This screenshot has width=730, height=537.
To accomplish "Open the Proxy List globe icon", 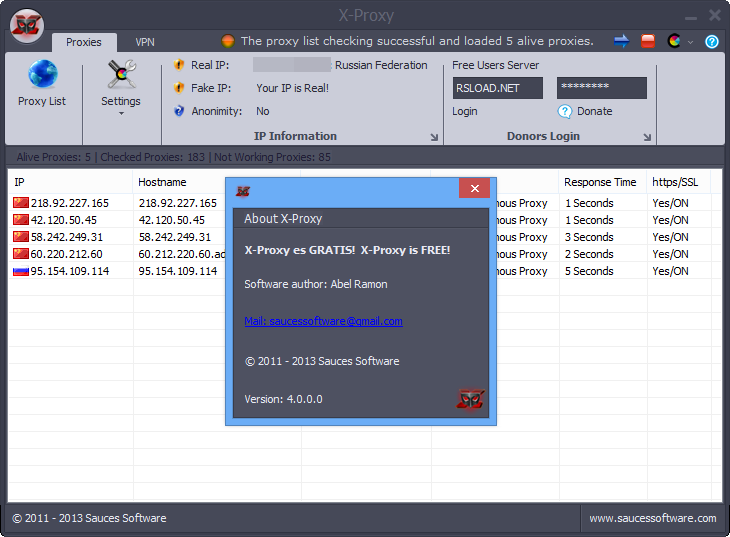I will pos(42,74).
